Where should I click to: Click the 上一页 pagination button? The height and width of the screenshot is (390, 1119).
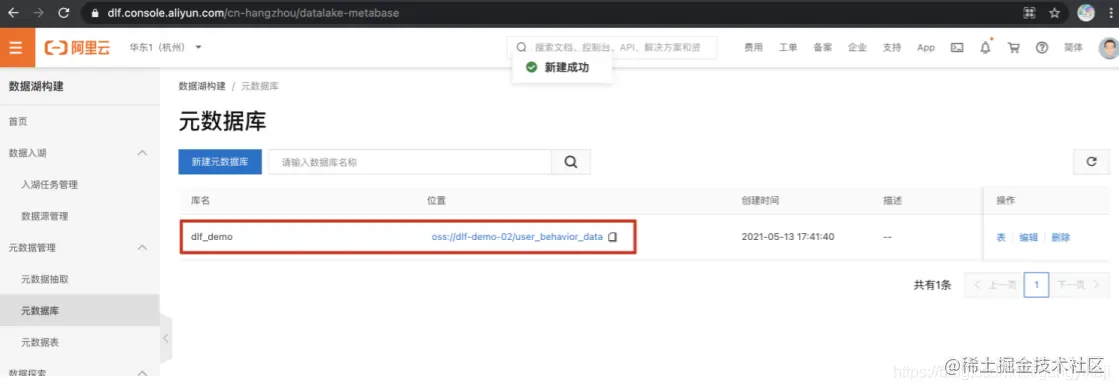993,284
